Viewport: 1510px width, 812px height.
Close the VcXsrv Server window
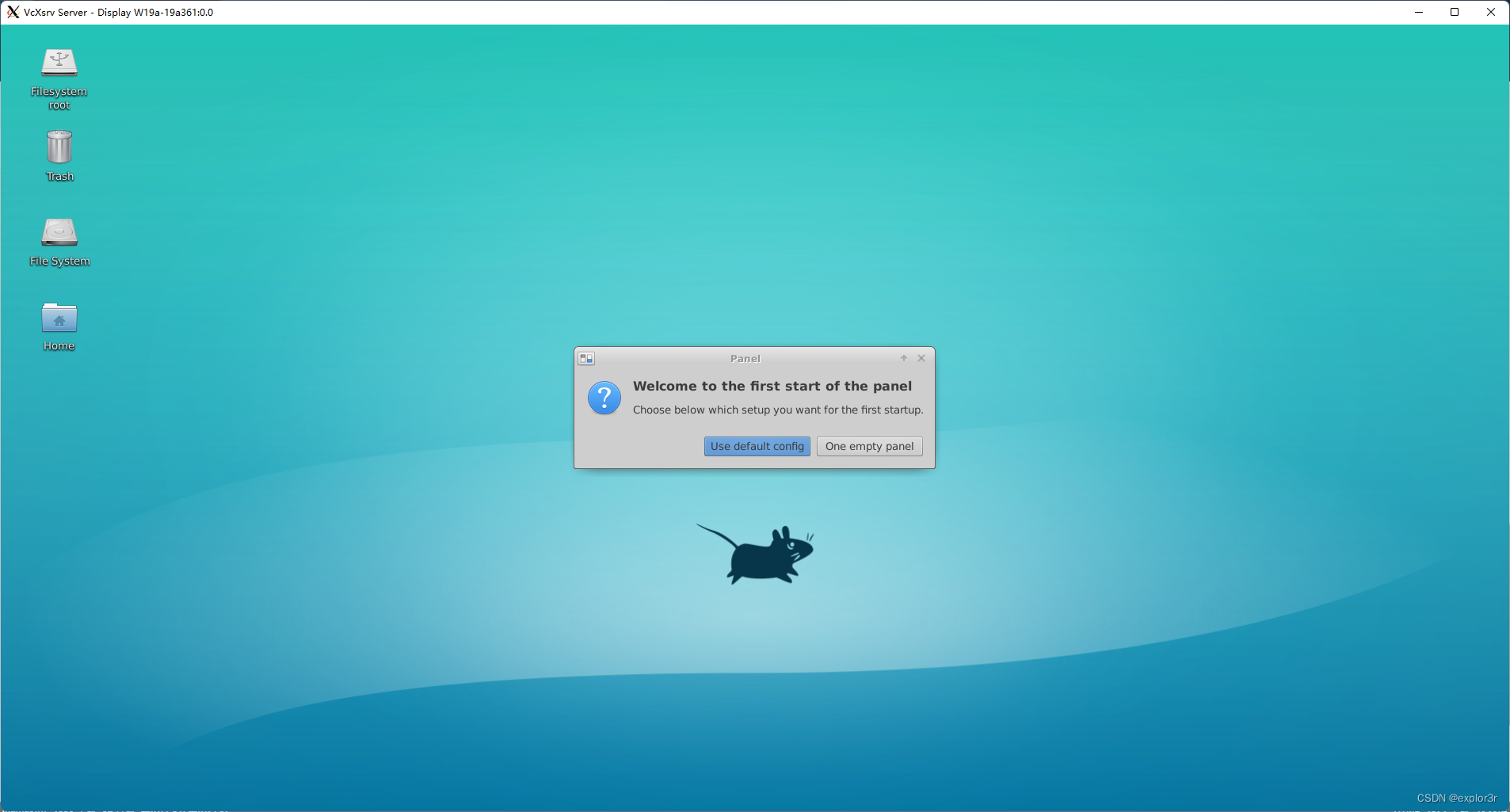pos(1491,12)
